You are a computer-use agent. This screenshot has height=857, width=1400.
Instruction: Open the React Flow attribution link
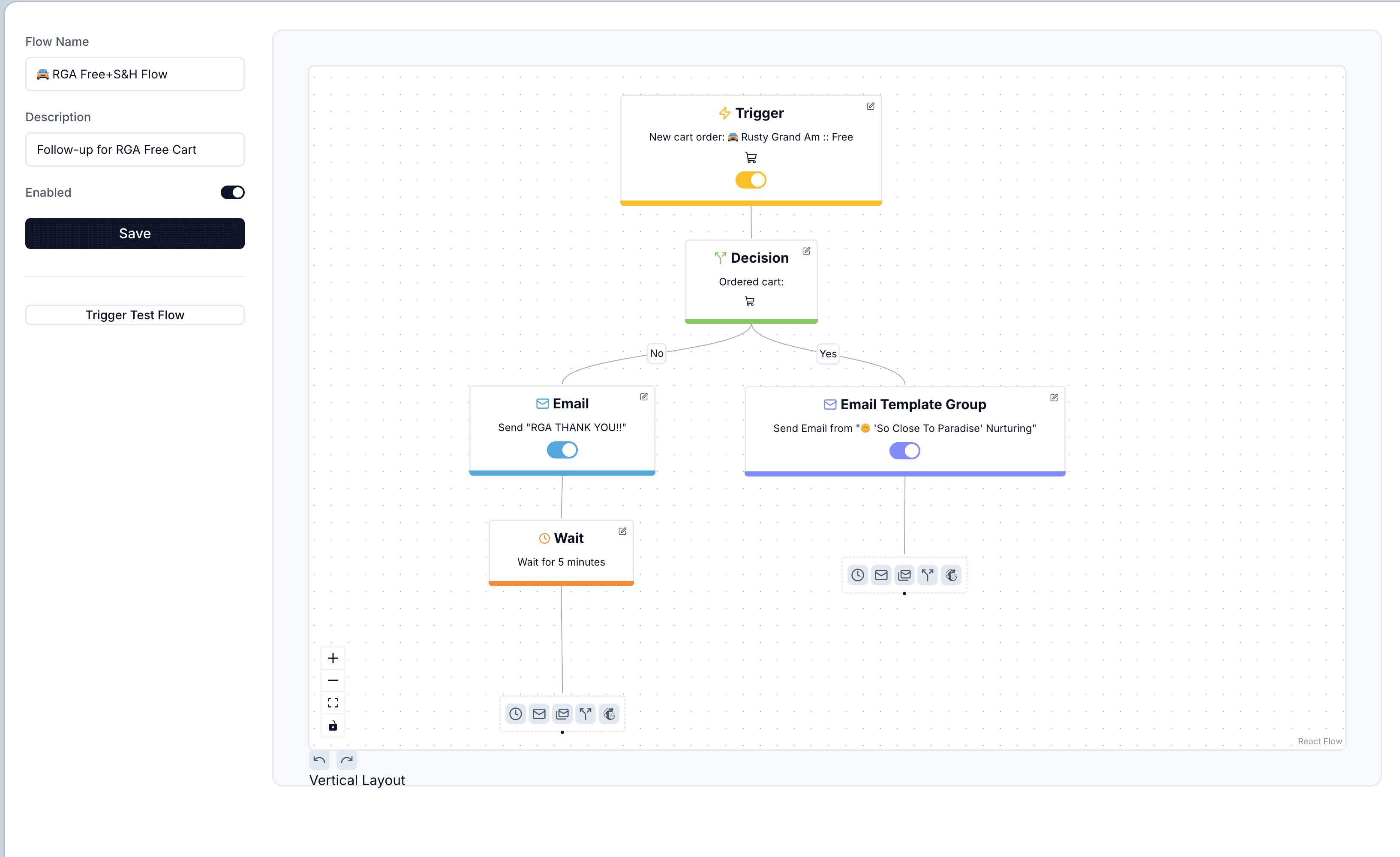pyautogui.click(x=1319, y=741)
